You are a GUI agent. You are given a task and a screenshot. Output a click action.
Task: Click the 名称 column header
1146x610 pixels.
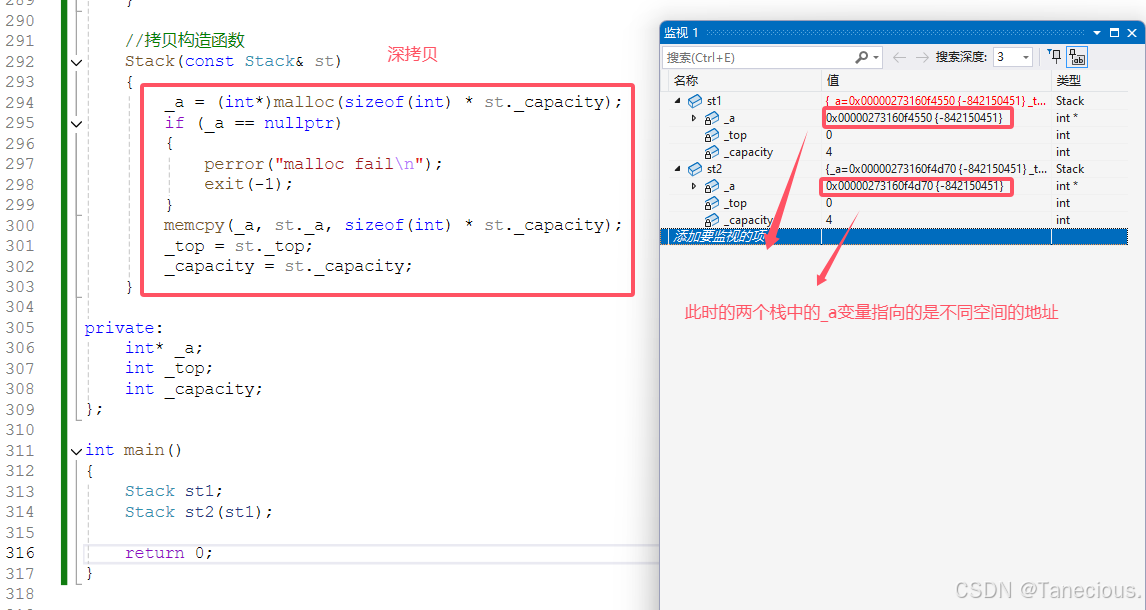pos(686,80)
